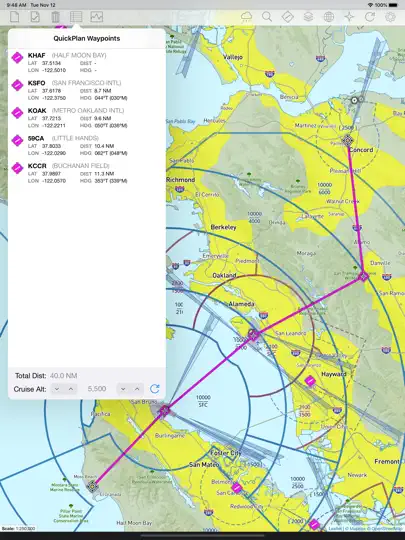Tap the KHAF pink diamond waypoint icon
This screenshot has height=540, width=405.
[17, 57]
